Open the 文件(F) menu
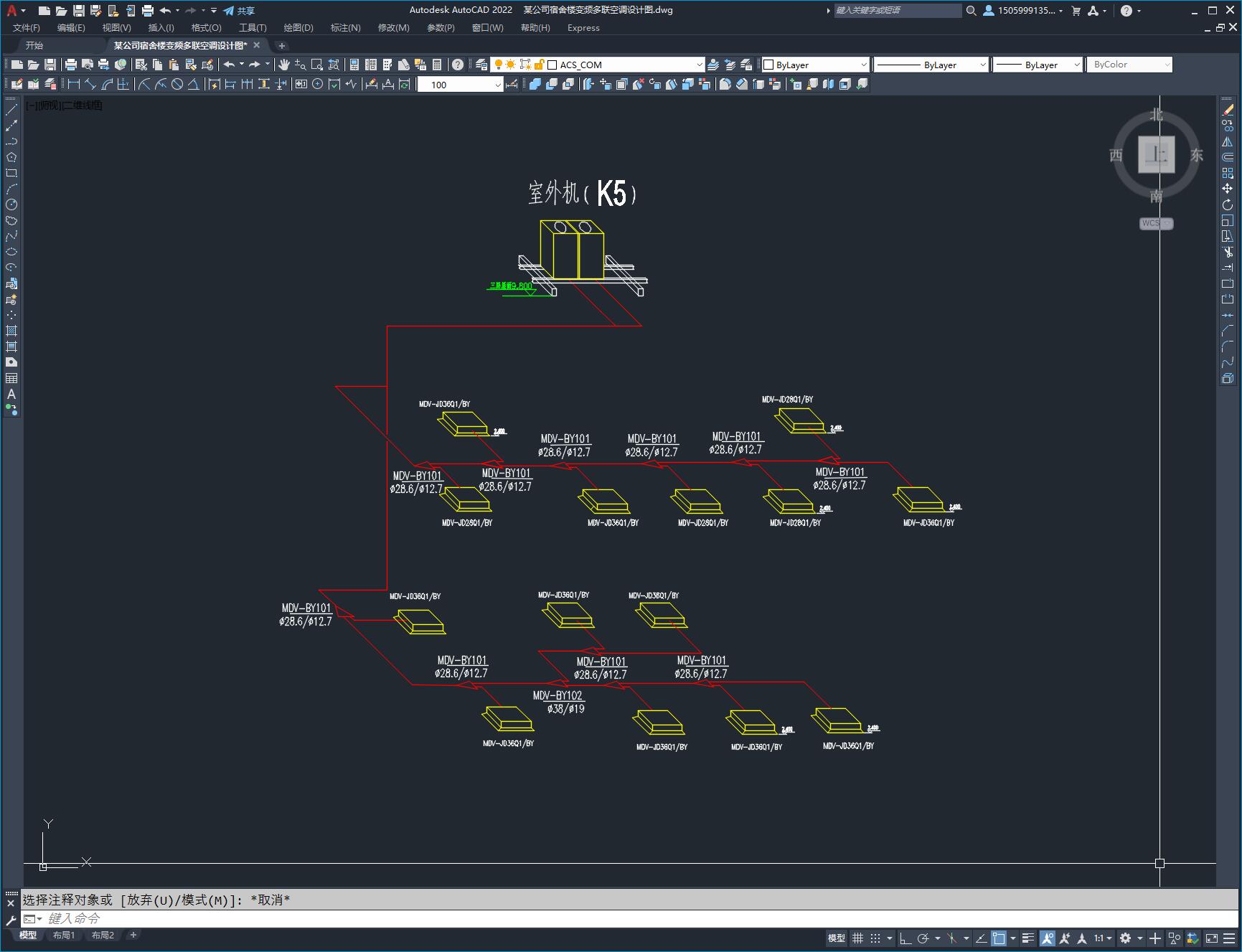This screenshot has height=952, width=1242. coord(27,27)
